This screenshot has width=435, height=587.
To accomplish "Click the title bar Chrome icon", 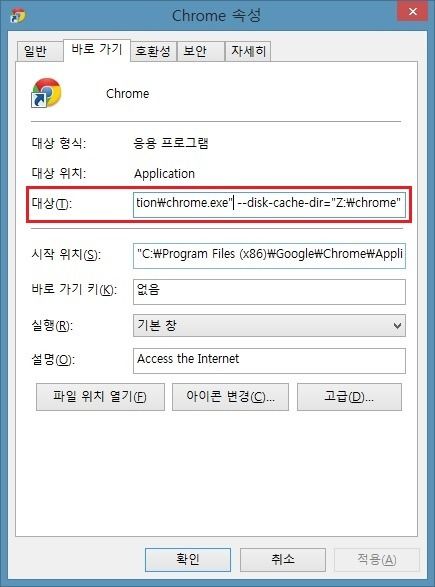I will 18,15.
